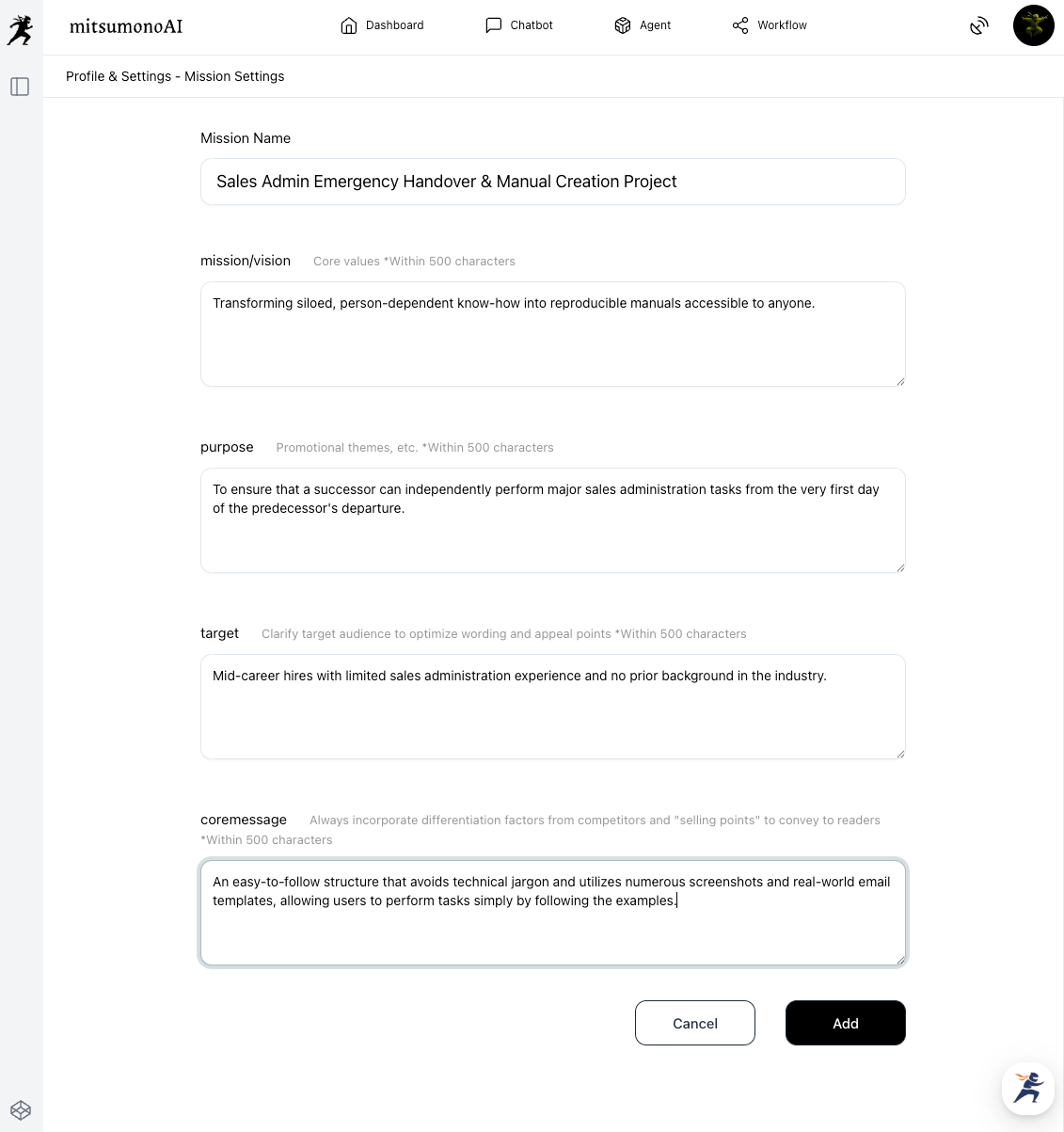This screenshot has height=1132, width=1064.
Task: Click the Agent cube icon
Action: [x=622, y=25]
